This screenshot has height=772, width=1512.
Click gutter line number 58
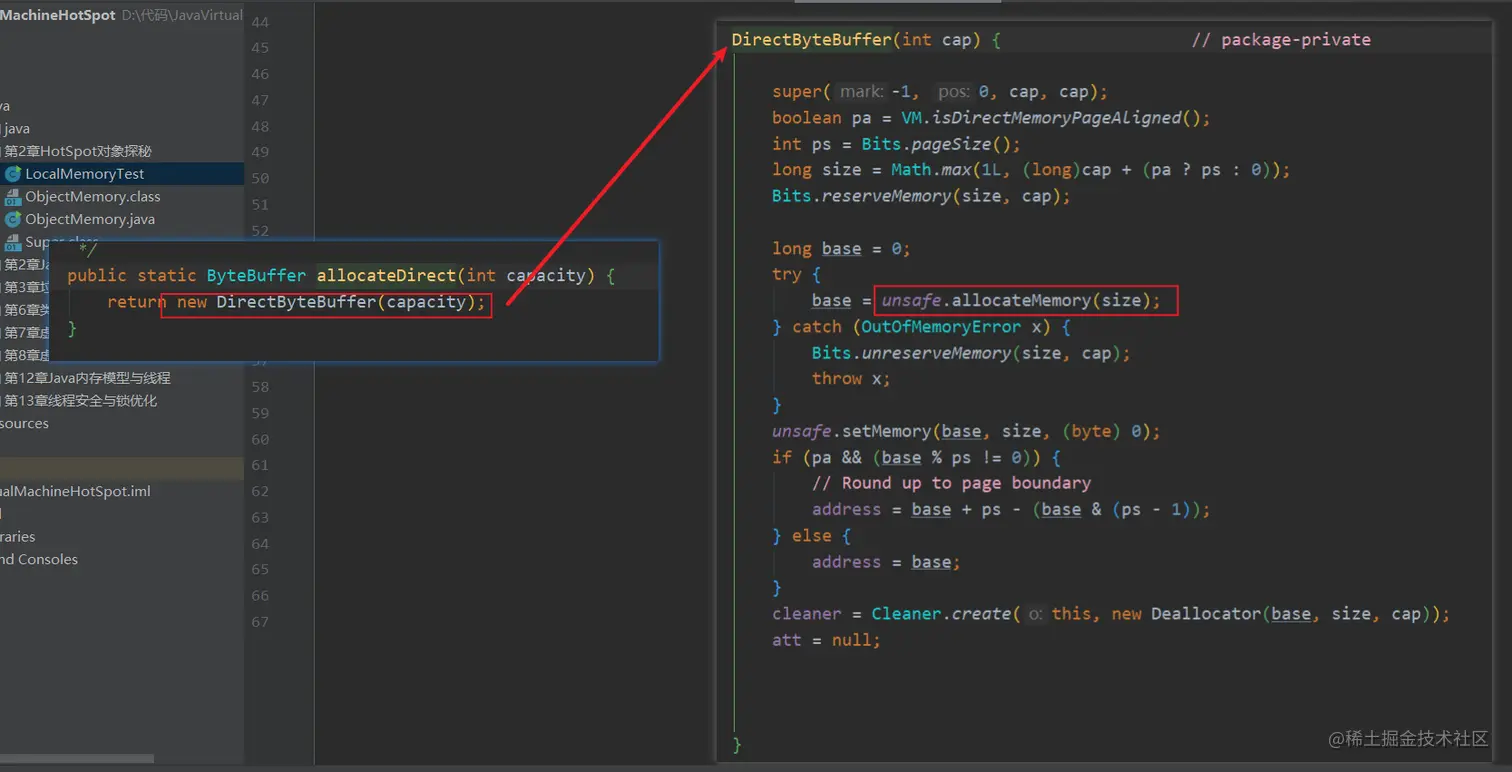point(260,387)
